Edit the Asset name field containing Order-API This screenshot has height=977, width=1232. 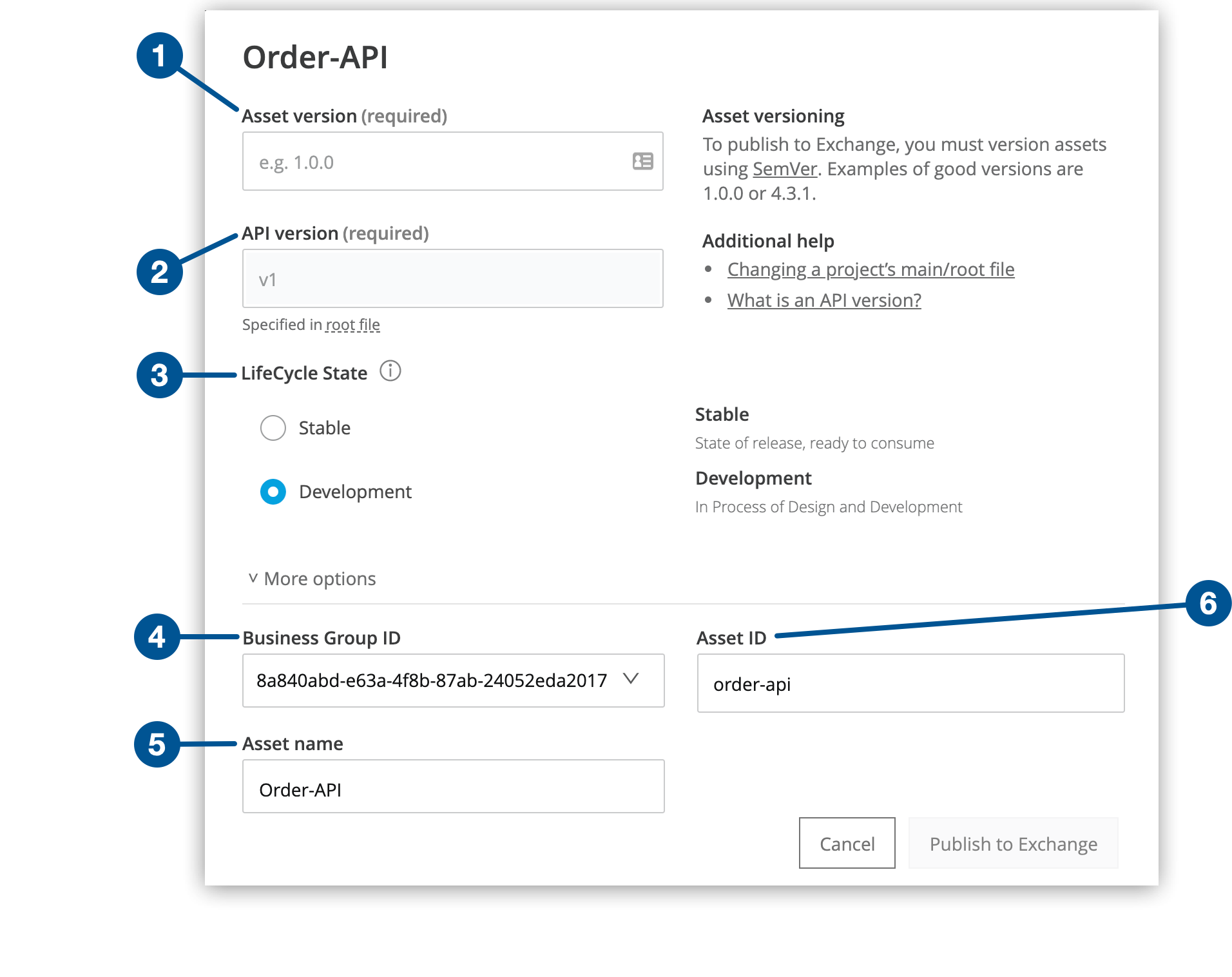(452, 786)
